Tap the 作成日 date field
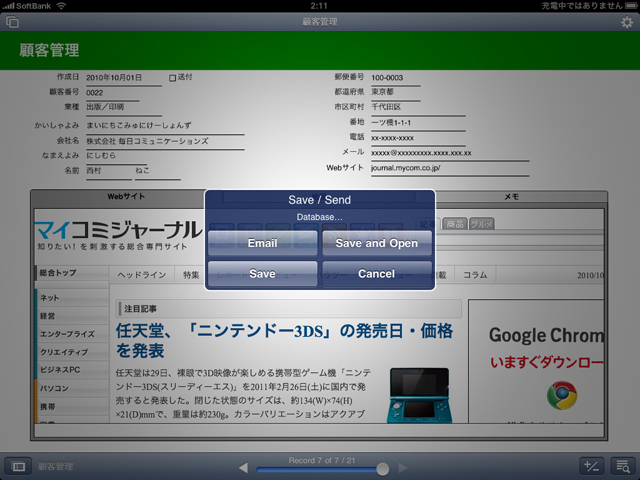 (x=124, y=78)
